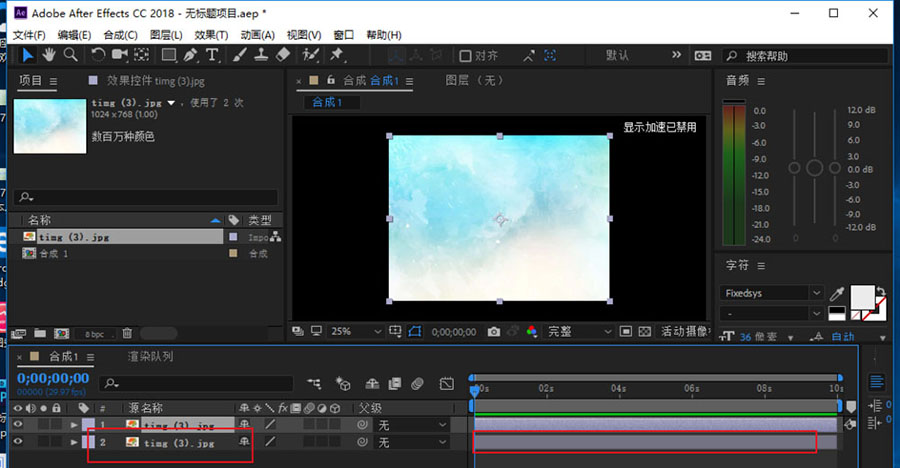Expand layer 1 properties triangle
This screenshot has width=900, height=468.
(74, 425)
